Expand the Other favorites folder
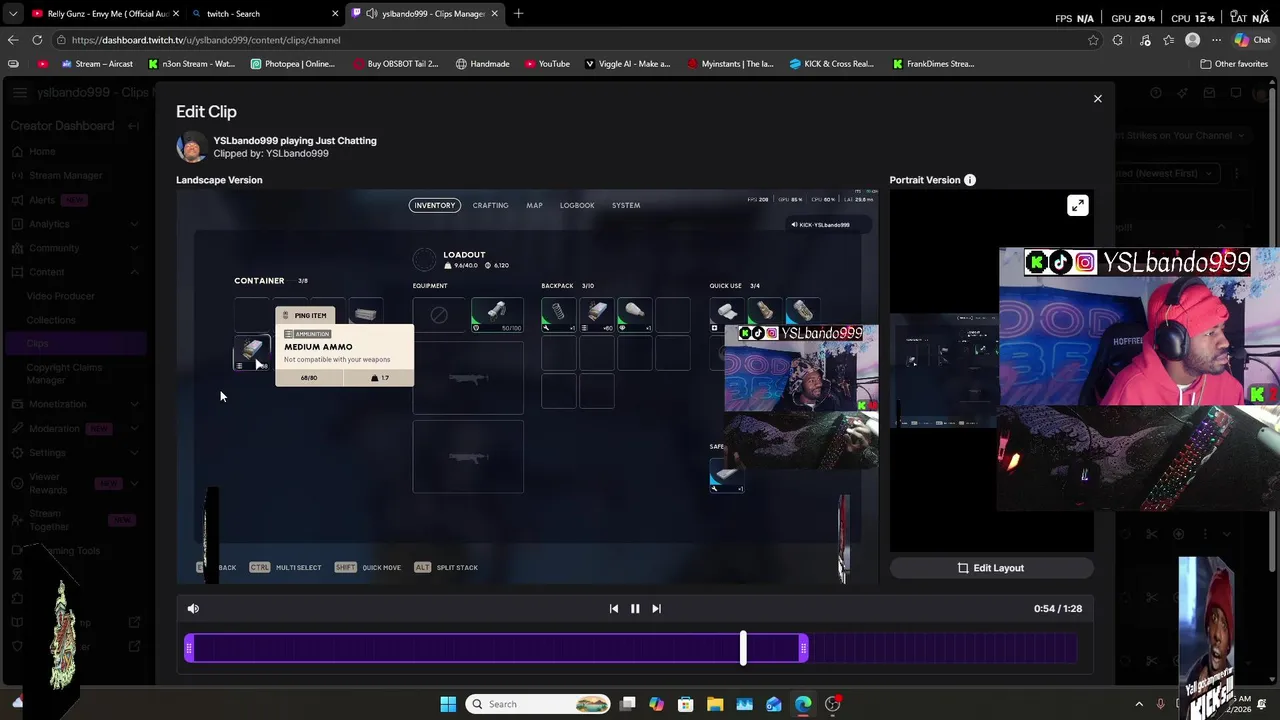 click(x=1234, y=64)
